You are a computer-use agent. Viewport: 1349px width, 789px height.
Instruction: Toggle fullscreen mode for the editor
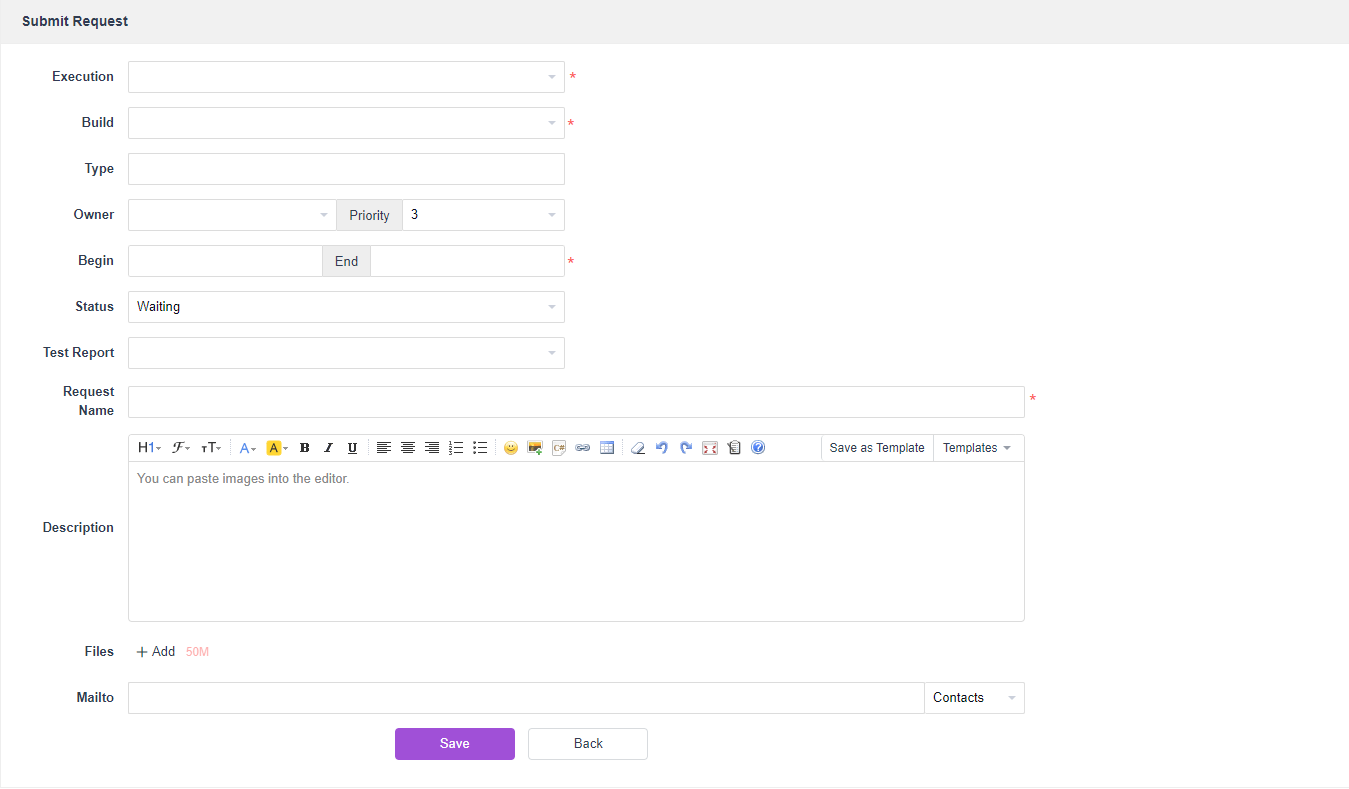(x=710, y=448)
